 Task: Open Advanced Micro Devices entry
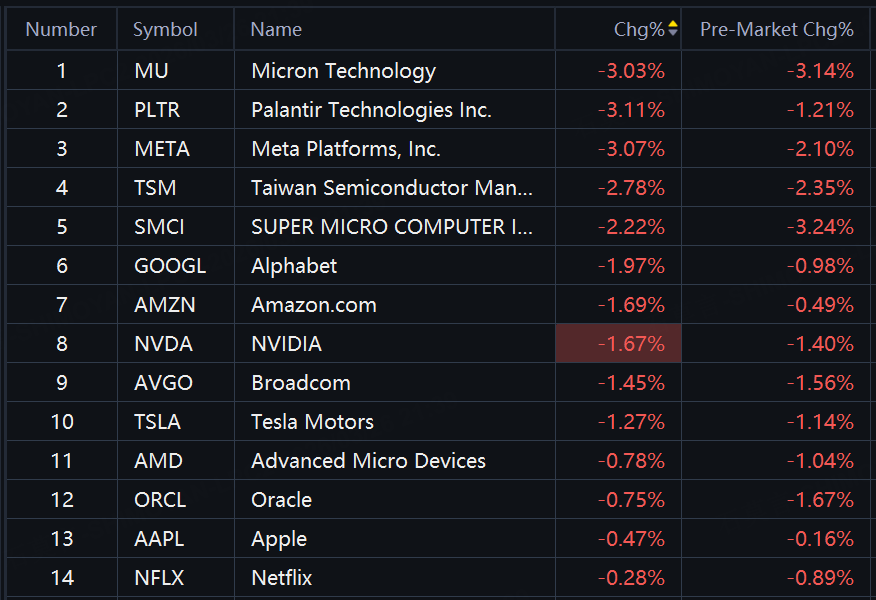(368, 461)
